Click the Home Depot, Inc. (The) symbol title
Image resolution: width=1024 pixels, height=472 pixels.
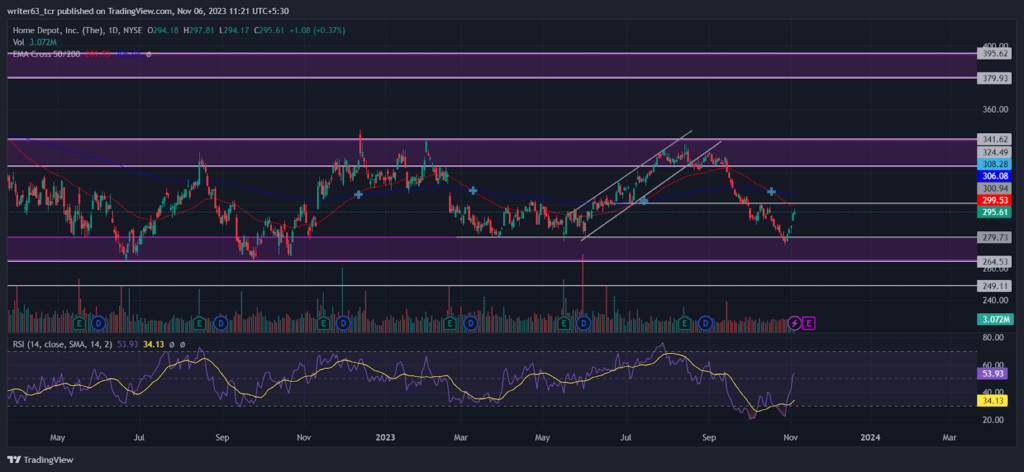[59, 31]
